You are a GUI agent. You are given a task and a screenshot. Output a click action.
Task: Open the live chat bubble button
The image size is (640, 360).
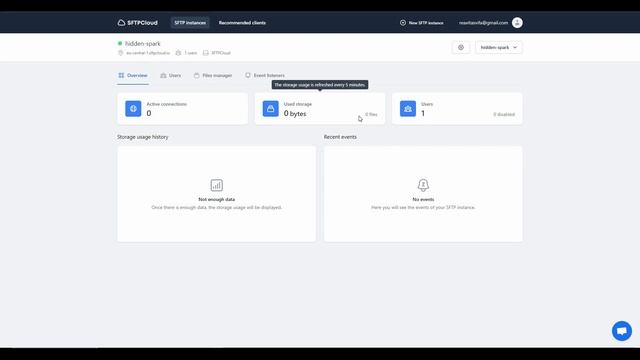click(622, 331)
